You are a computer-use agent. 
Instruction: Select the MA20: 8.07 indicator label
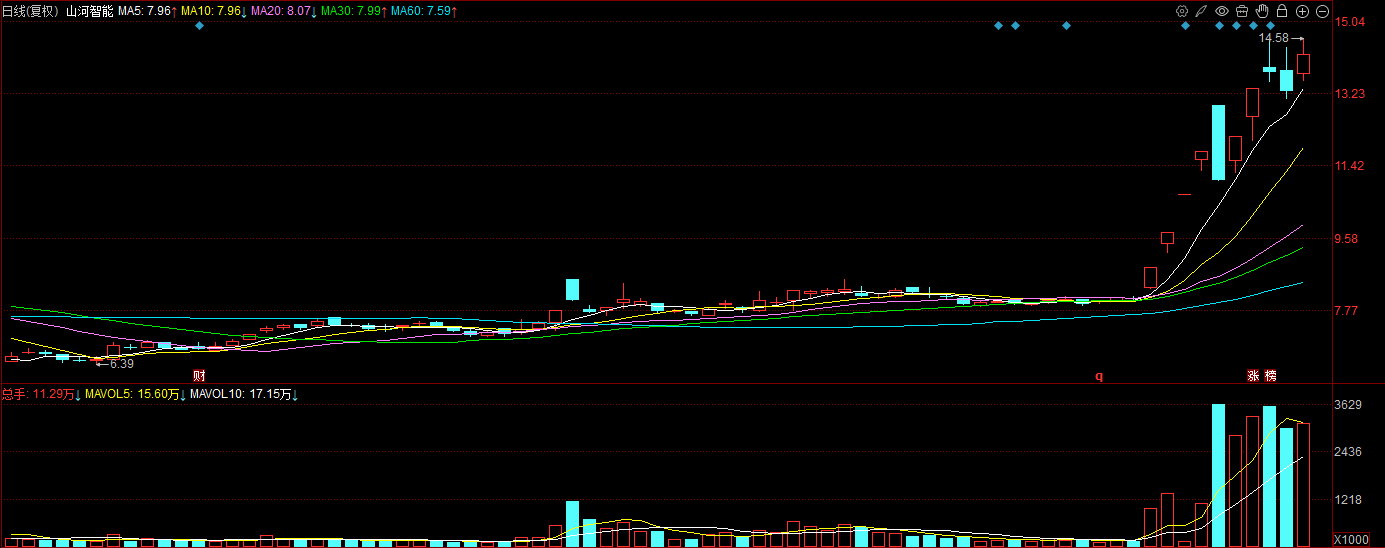point(284,11)
